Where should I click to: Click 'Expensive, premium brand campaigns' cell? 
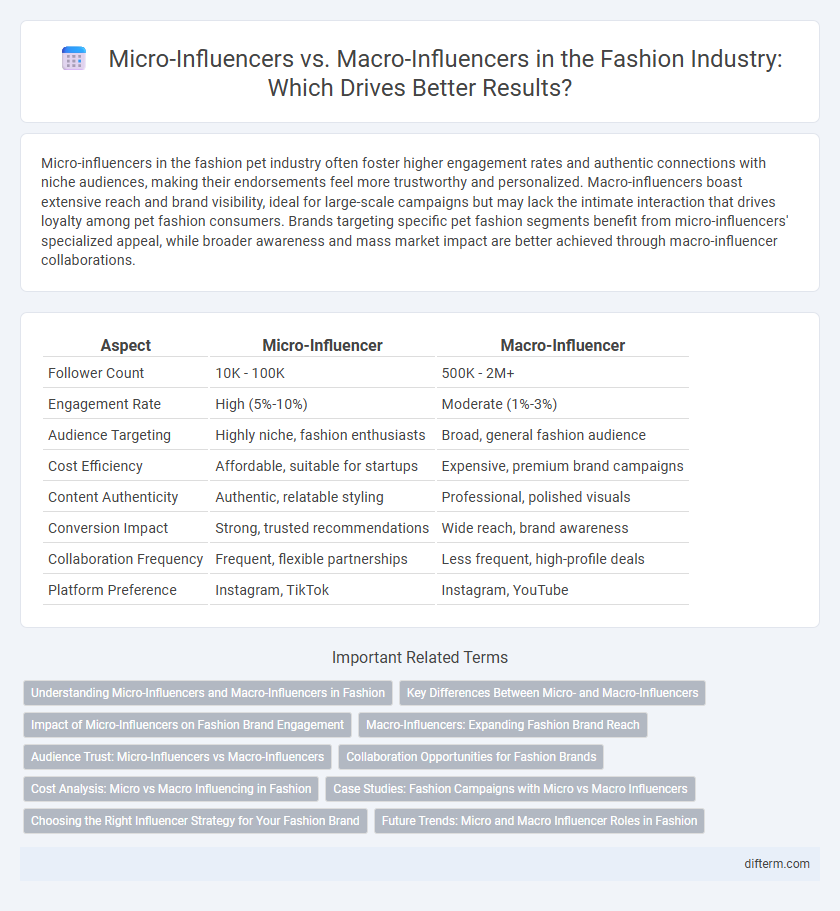tap(562, 466)
